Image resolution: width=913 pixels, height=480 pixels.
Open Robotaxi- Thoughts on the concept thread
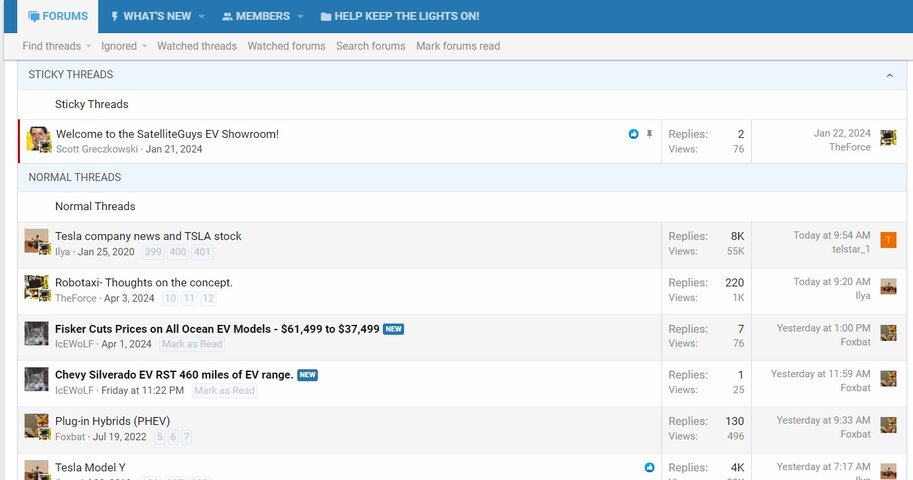click(144, 283)
